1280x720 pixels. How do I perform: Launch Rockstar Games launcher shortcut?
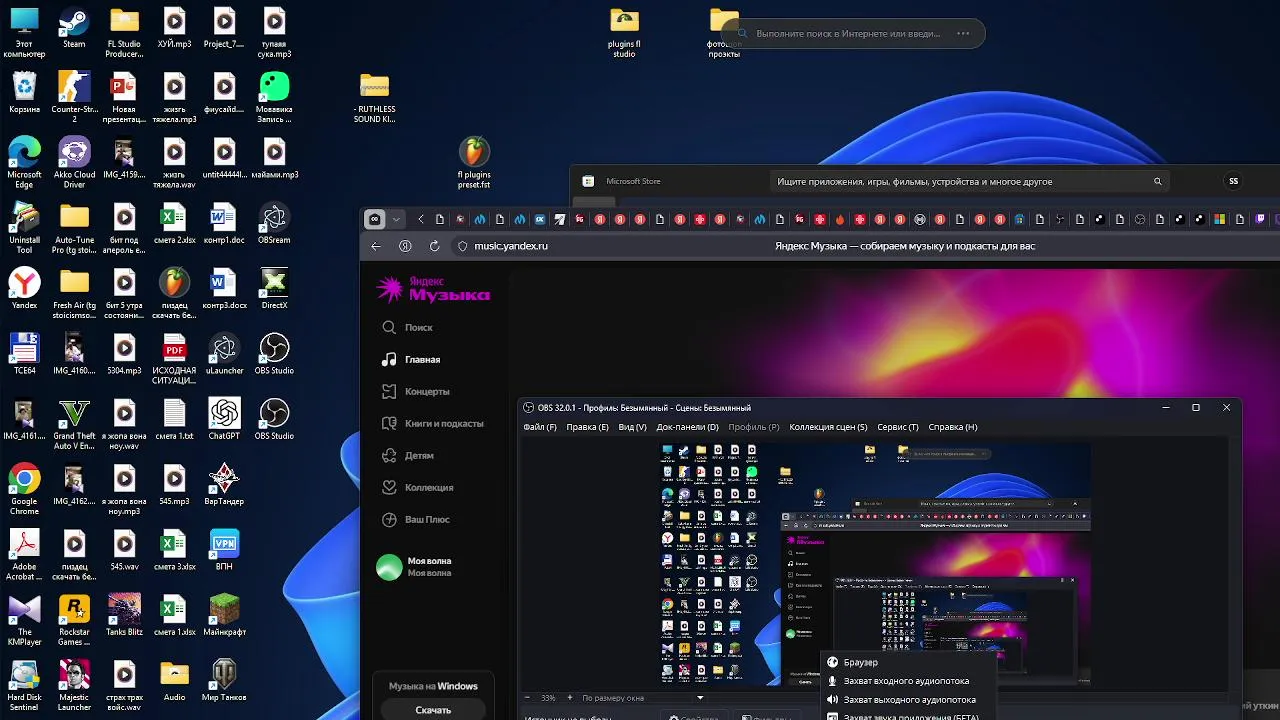tap(74, 620)
